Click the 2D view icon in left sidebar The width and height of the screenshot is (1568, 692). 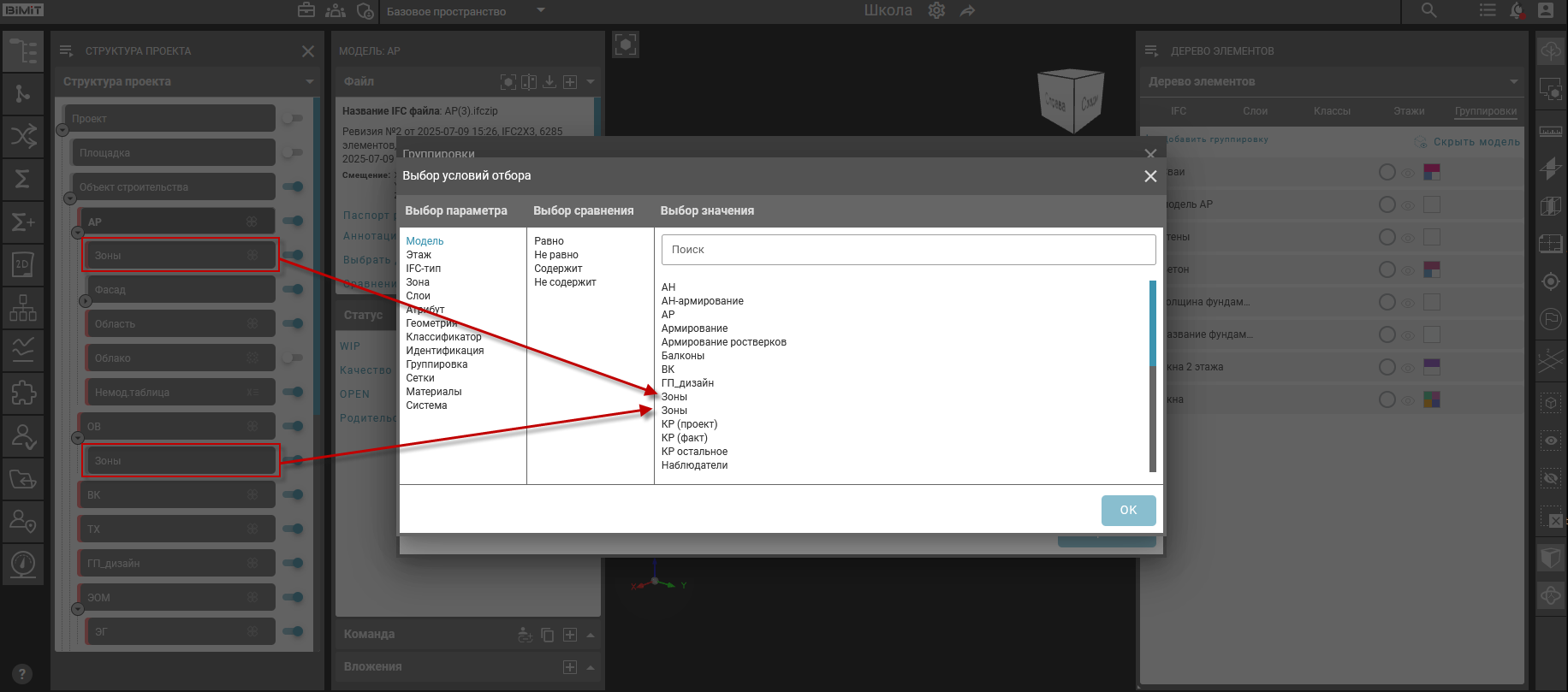[x=23, y=264]
